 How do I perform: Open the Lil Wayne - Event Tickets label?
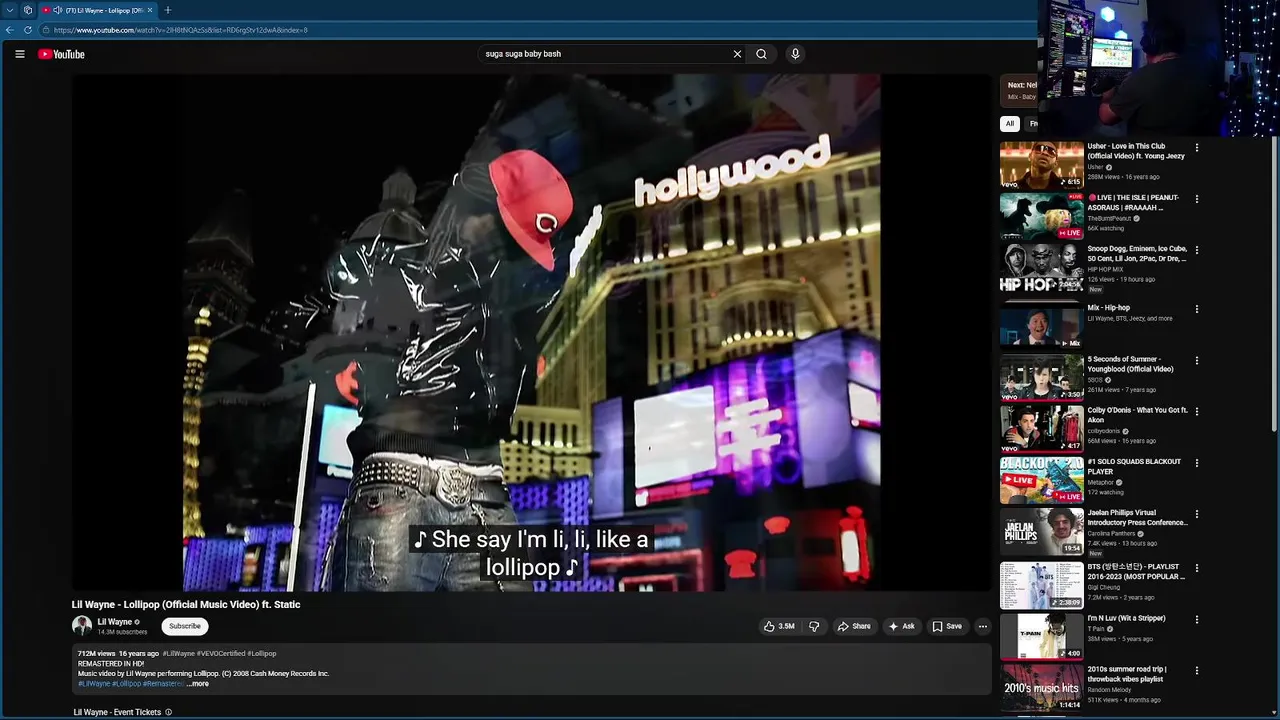(x=117, y=712)
